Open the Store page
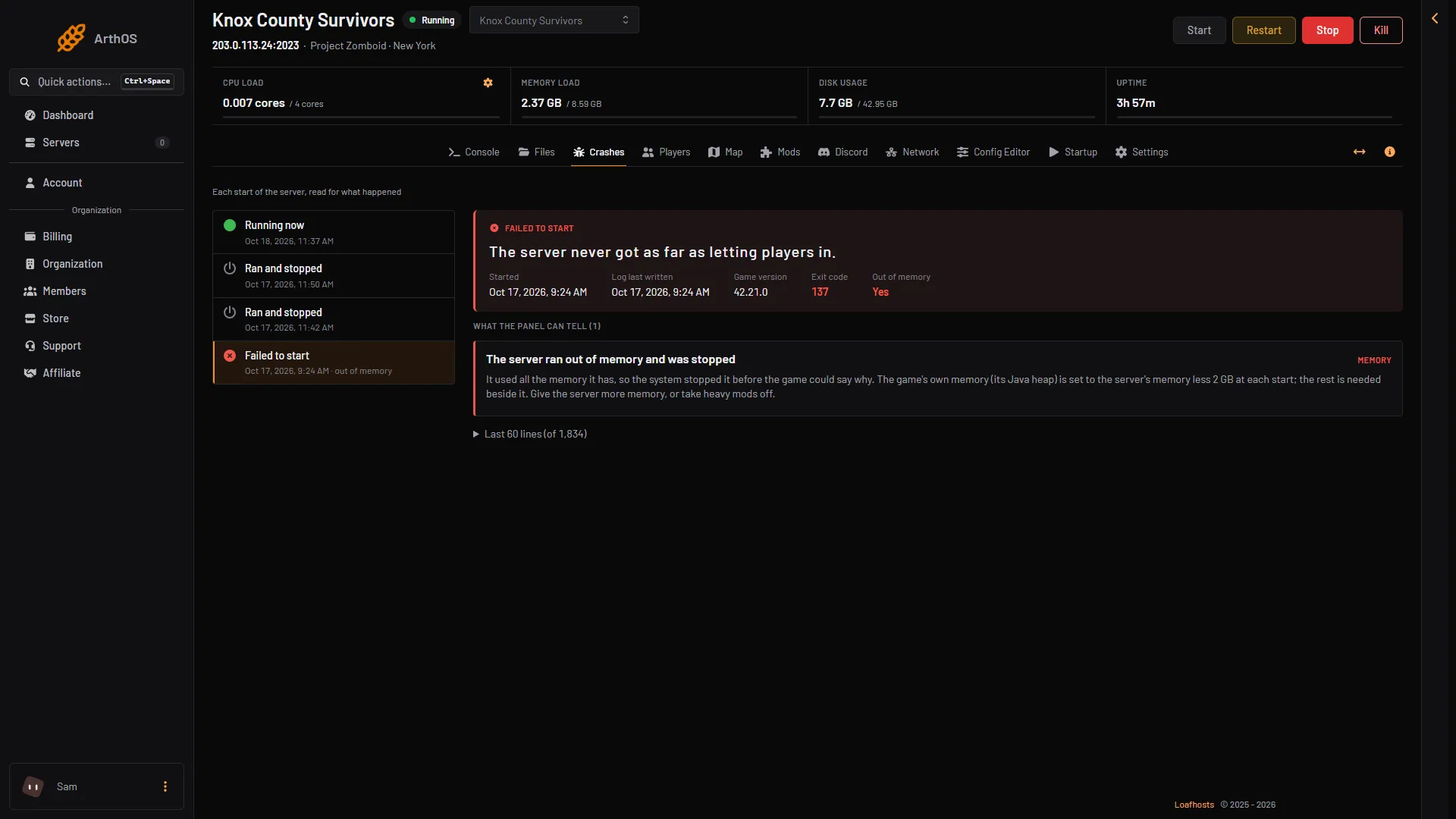The width and height of the screenshot is (1456, 819). tap(96, 318)
